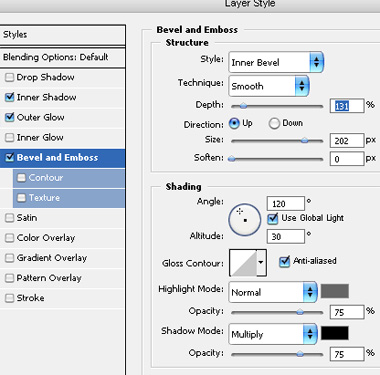Click the Size value field
380x375 pixels.
(347, 140)
